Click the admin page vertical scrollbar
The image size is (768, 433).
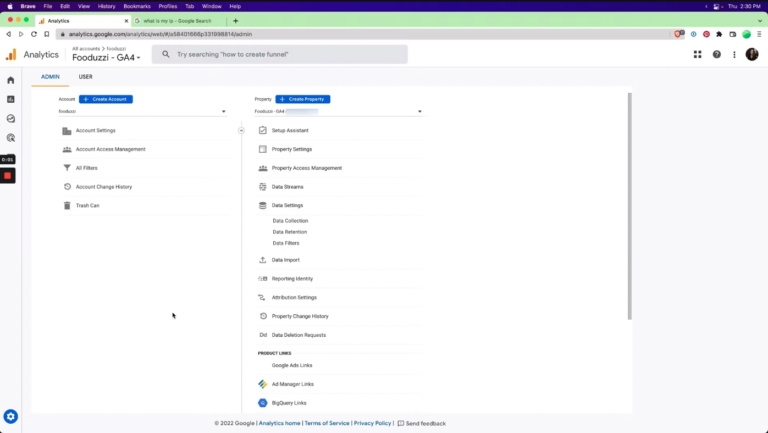click(x=629, y=206)
